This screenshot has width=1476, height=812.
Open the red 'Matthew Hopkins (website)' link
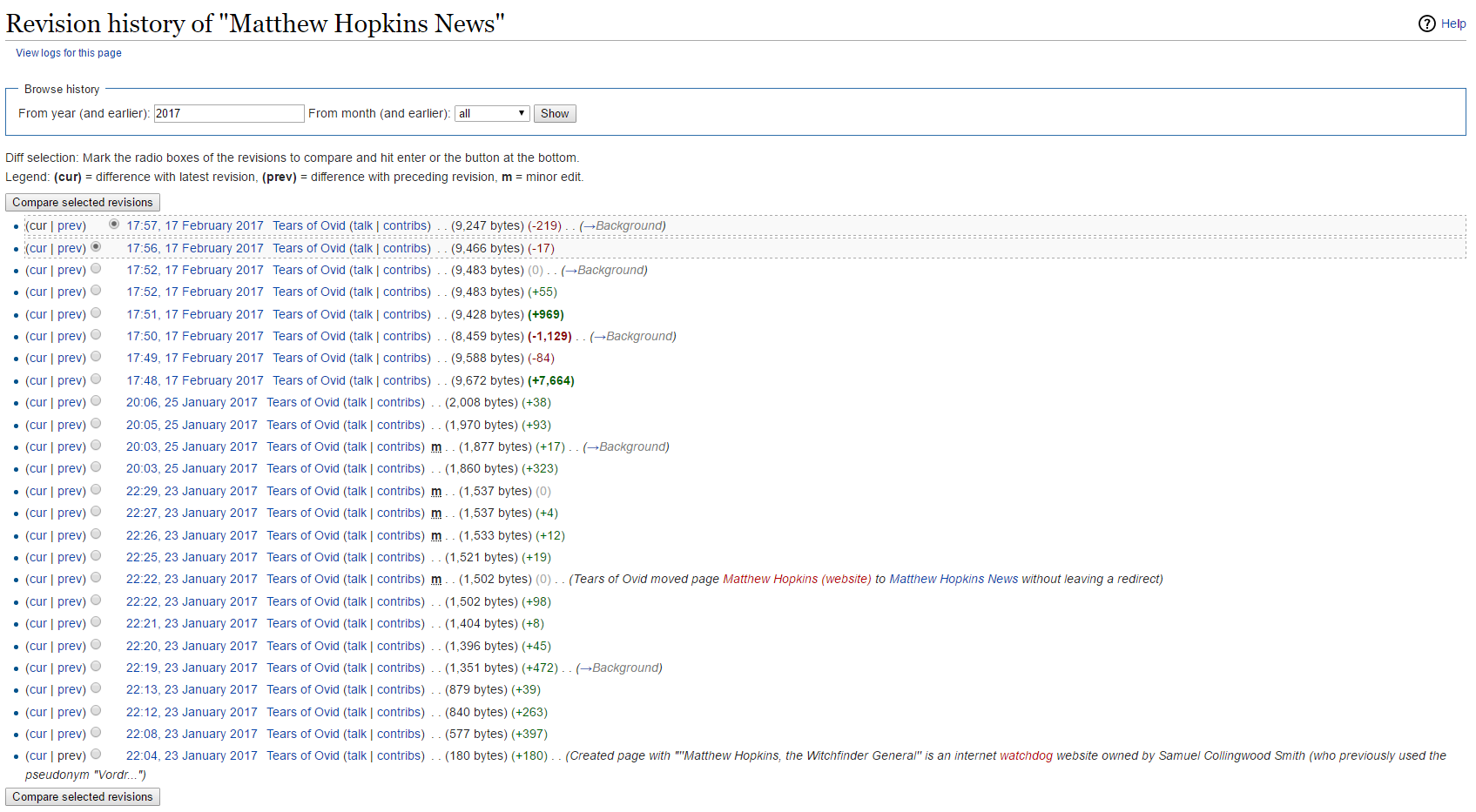797,579
